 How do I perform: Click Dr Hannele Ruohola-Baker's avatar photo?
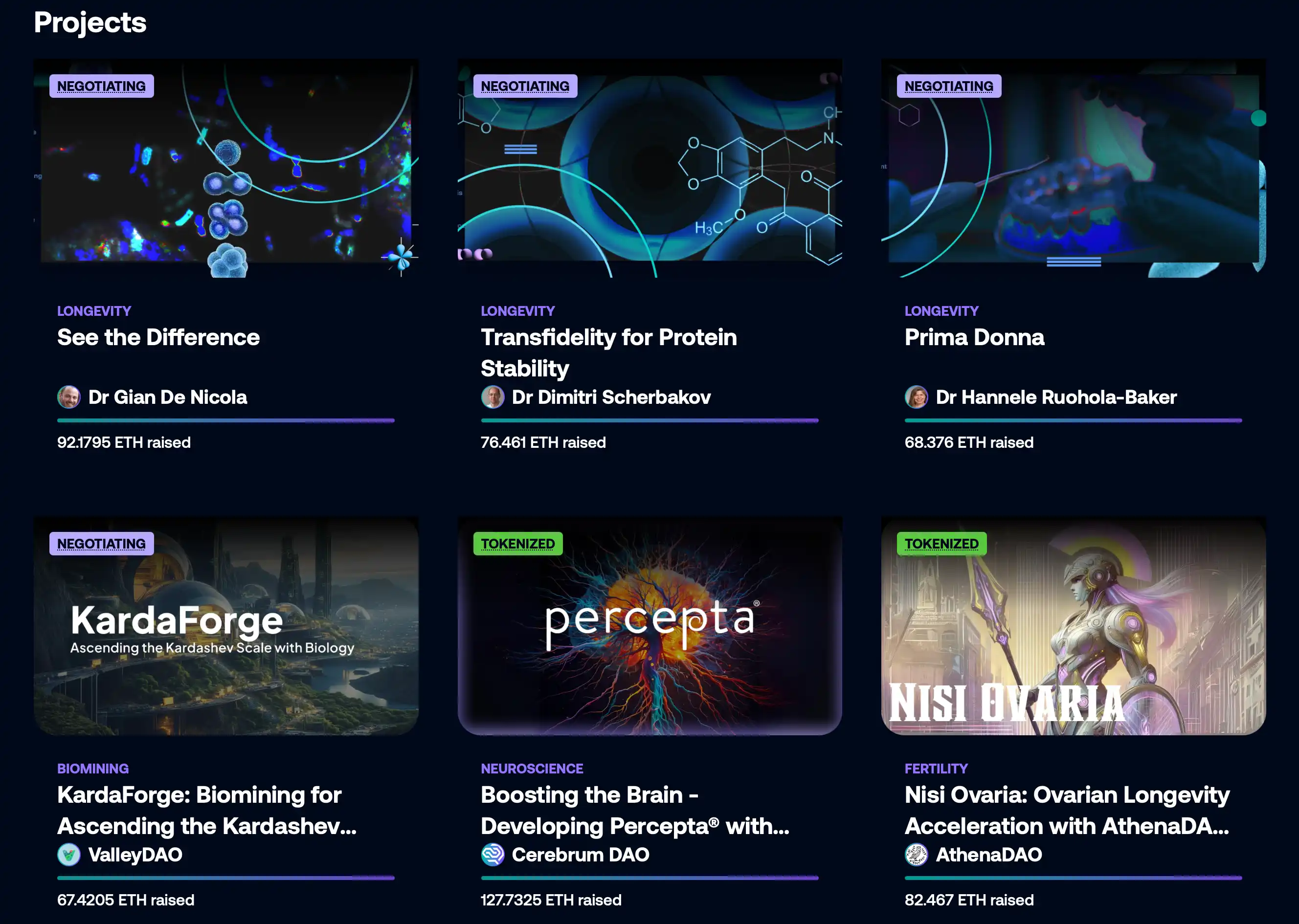click(916, 397)
